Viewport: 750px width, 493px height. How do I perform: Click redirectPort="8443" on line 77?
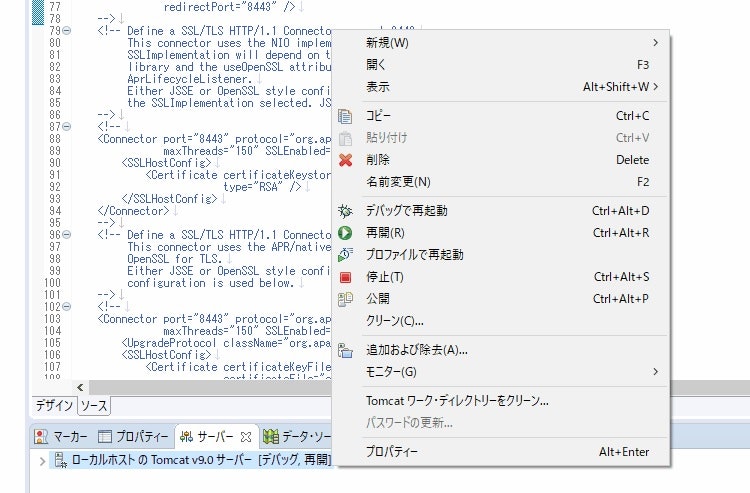pos(221,7)
